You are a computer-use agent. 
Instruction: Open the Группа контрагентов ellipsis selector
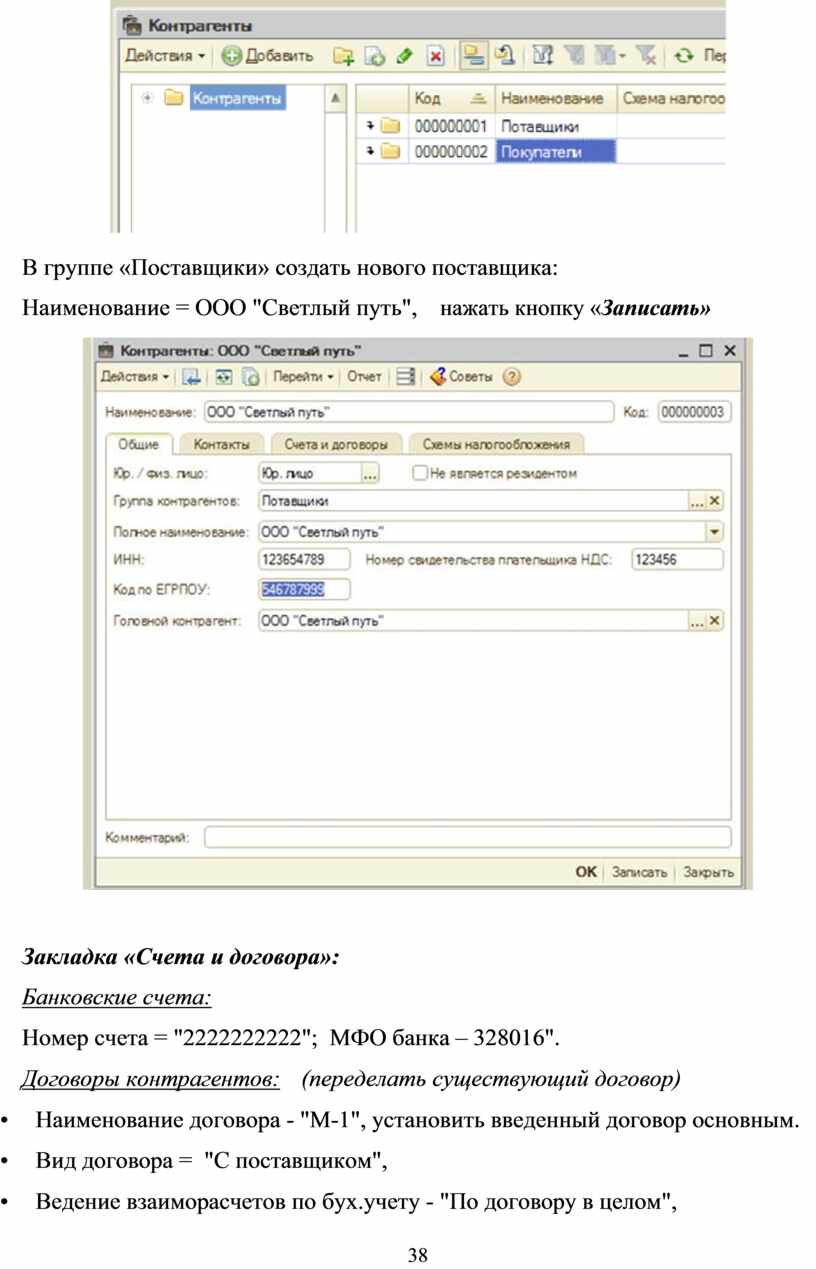tap(698, 502)
